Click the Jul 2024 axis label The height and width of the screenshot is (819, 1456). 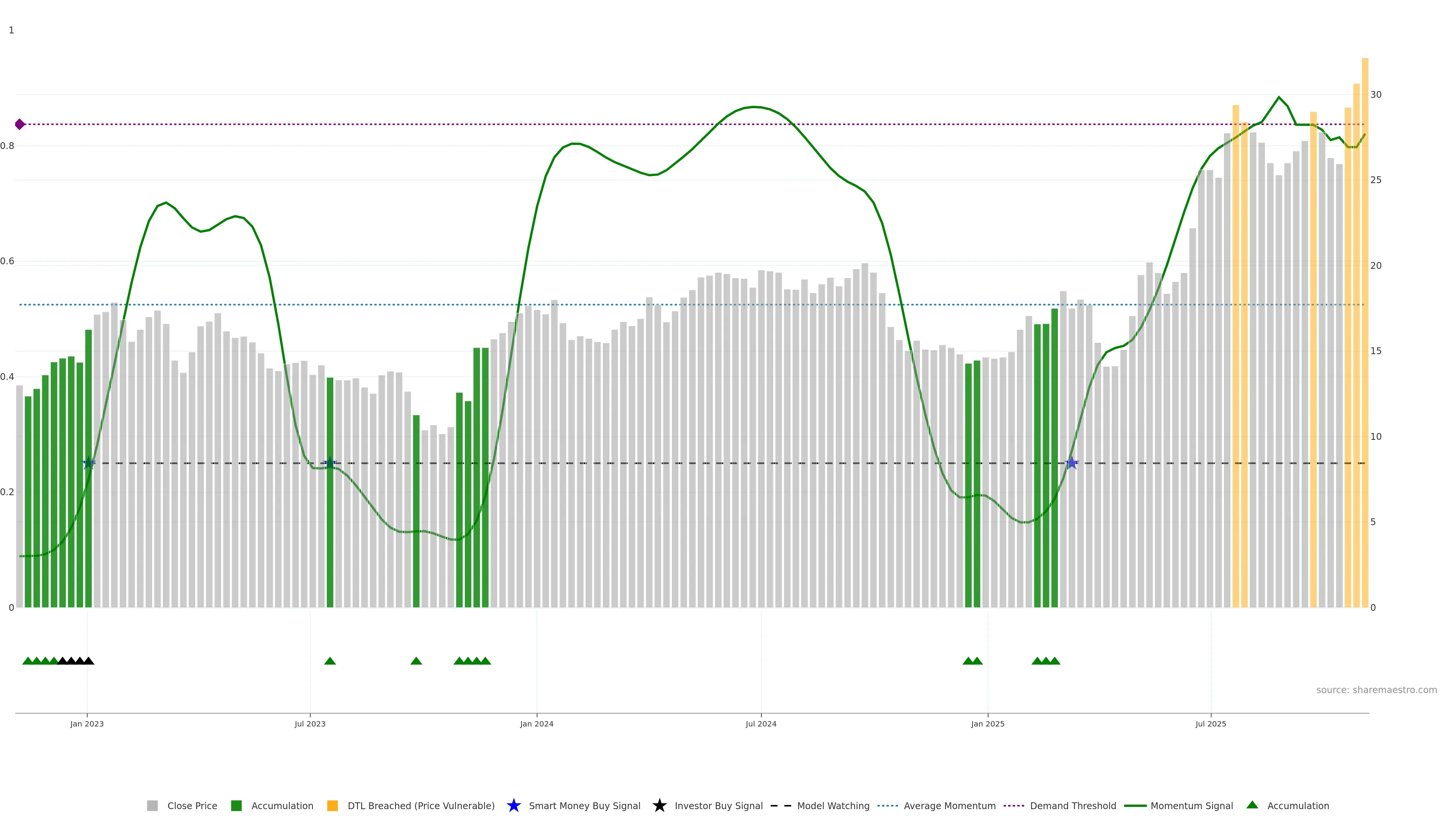761,724
